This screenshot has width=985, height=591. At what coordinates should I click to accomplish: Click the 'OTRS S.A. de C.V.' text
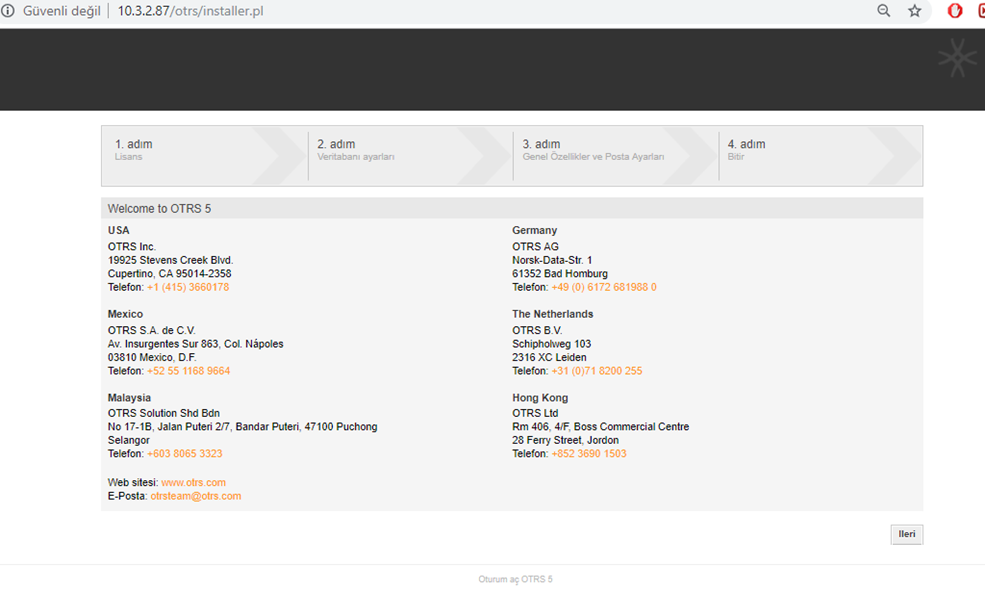(151, 330)
